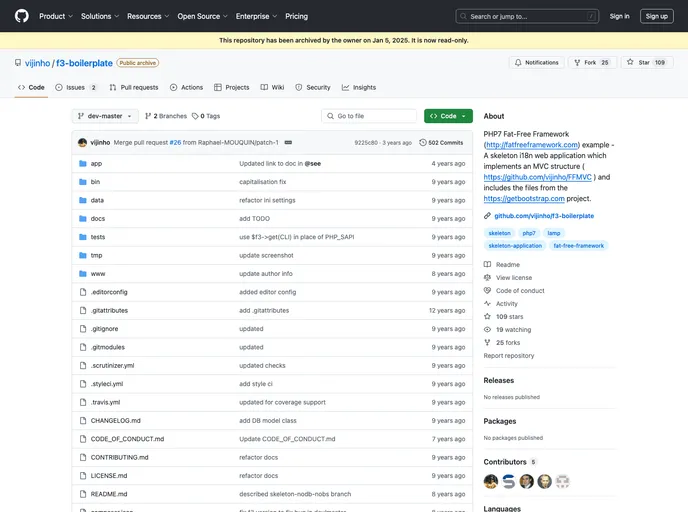This screenshot has width=688, height=512.
Task: Click the docs folder icon
Action: [82, 218]
